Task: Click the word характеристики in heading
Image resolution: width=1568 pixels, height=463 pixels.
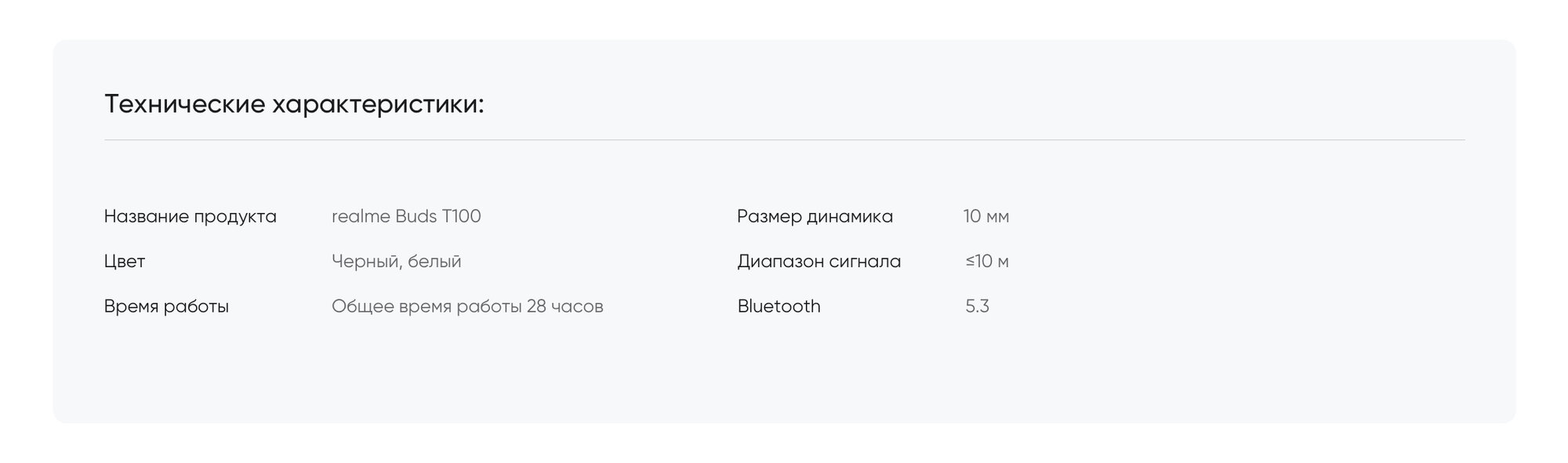Action: pyautogui.click(x=378, y=104)
